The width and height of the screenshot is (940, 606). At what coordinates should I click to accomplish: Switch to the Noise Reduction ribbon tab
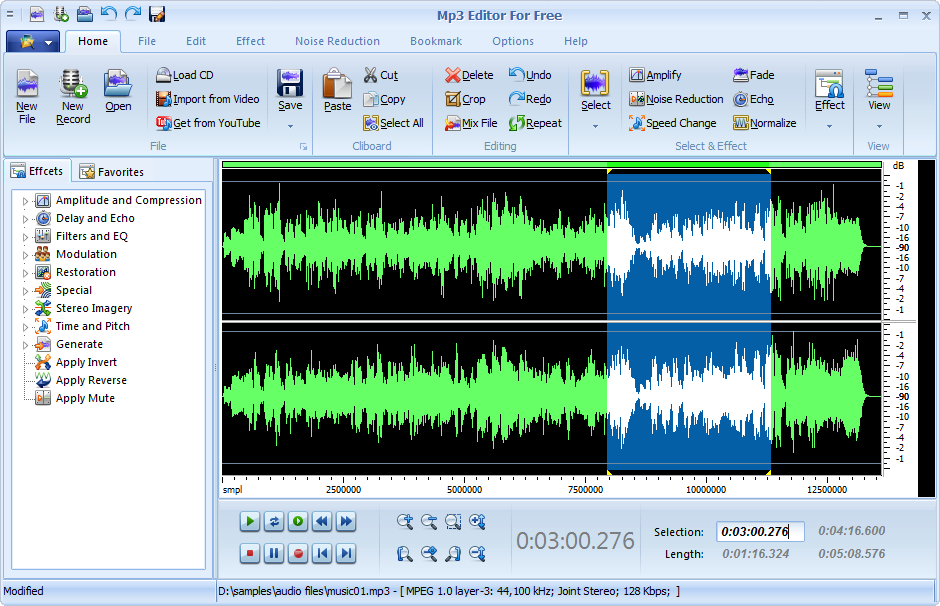tap(337, 41)
